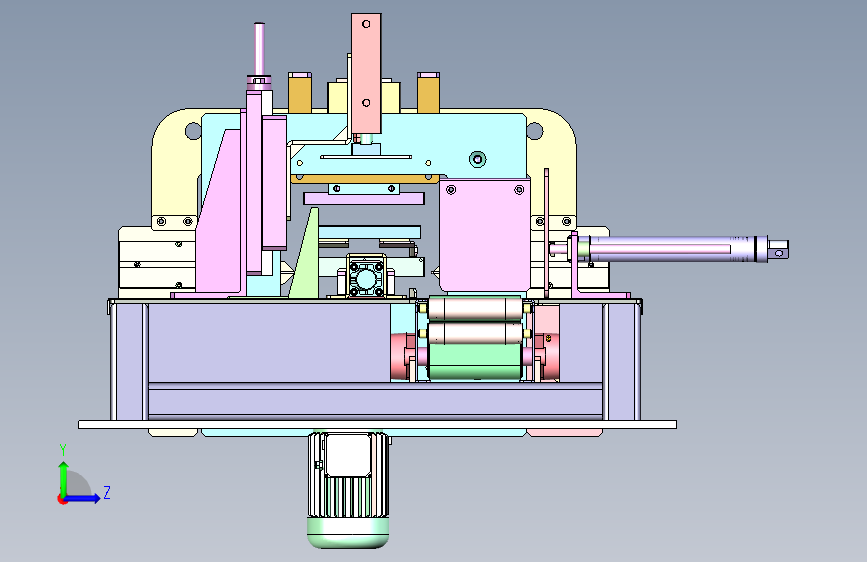Select the orange strip below the cyan plate
867x562 pixels.
click(365, 179)
